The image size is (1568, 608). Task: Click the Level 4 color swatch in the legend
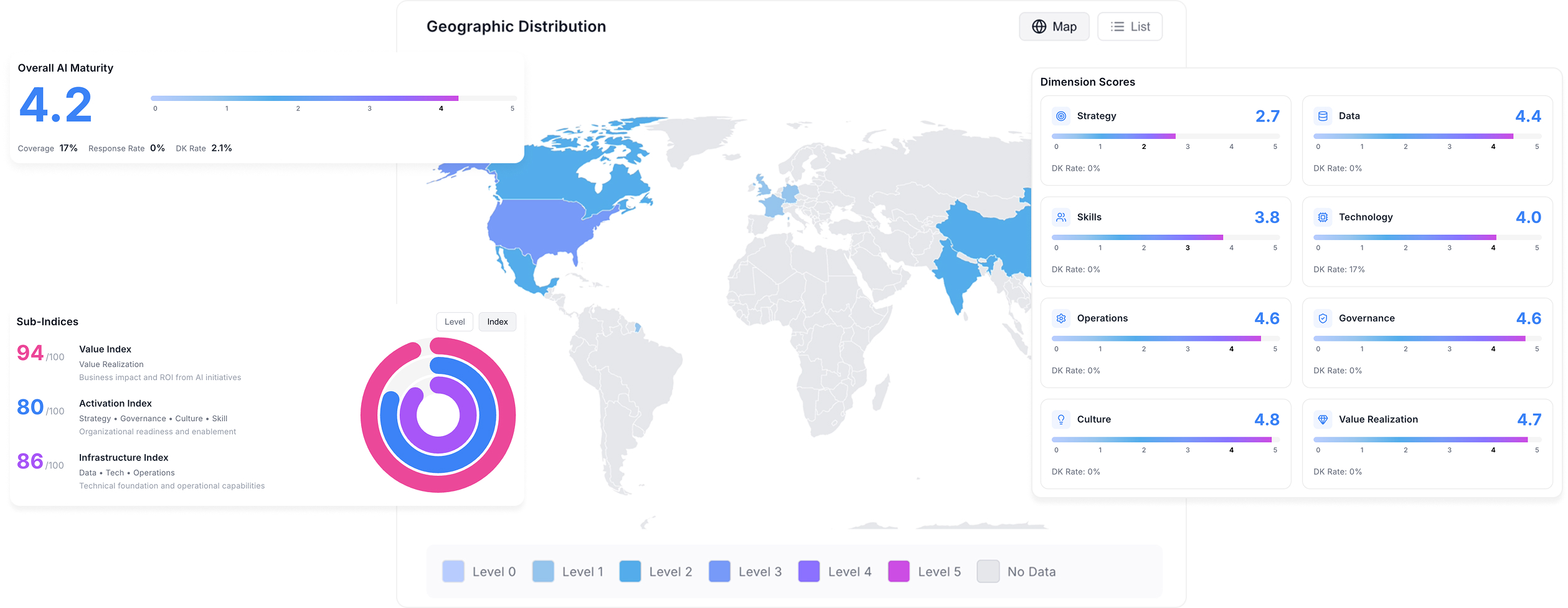[x=808, y=571]
